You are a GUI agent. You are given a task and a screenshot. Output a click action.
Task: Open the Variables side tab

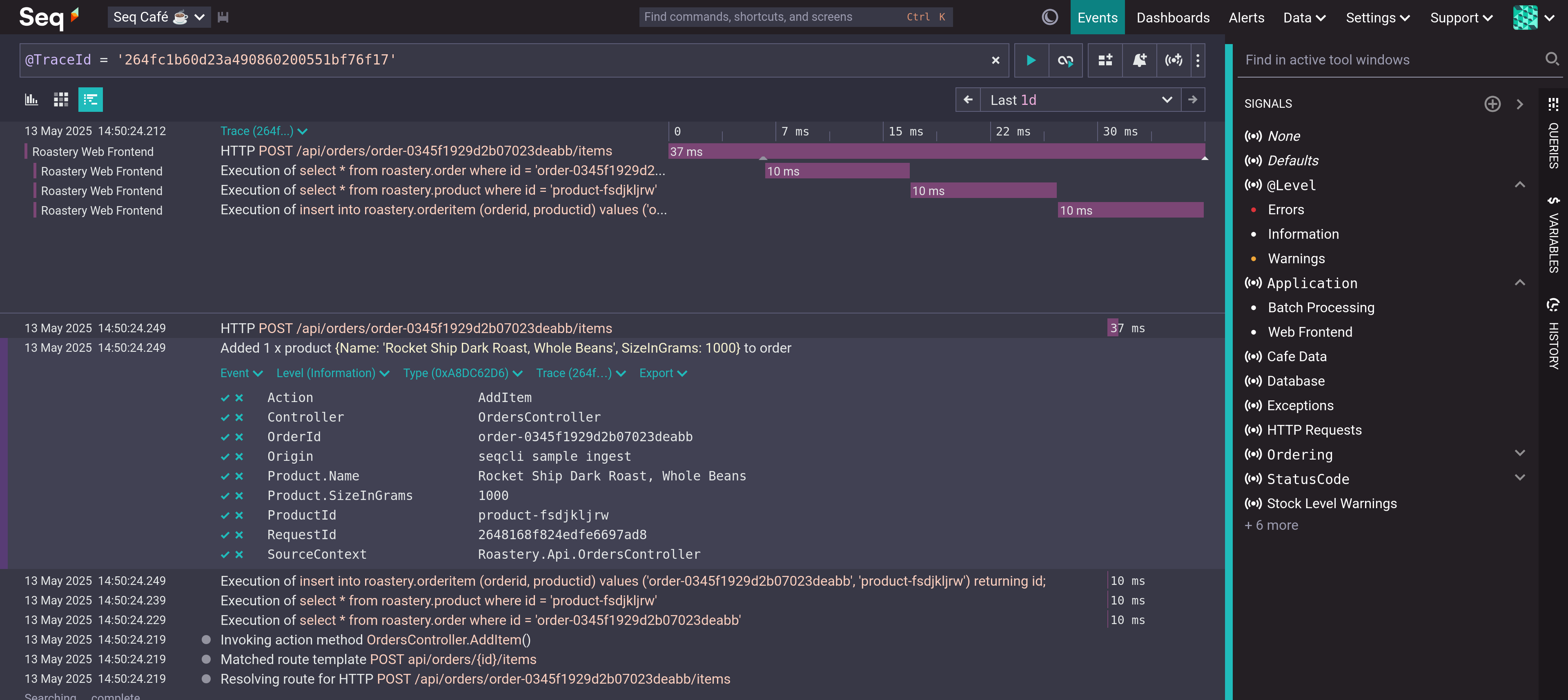pyautogui.click(x=1553, y=235)
